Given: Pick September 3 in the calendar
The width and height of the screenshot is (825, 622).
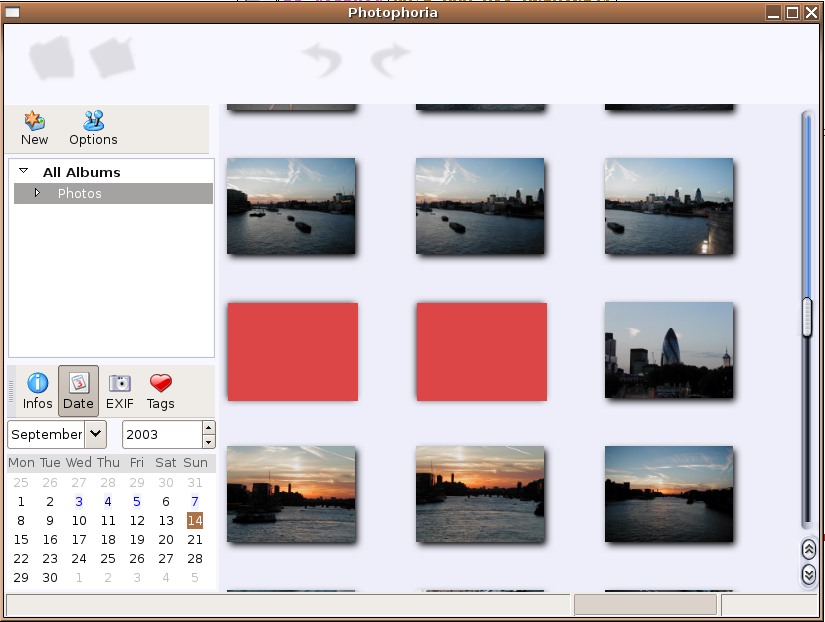Looking at the screenshot, I should [x=79, y=501].
